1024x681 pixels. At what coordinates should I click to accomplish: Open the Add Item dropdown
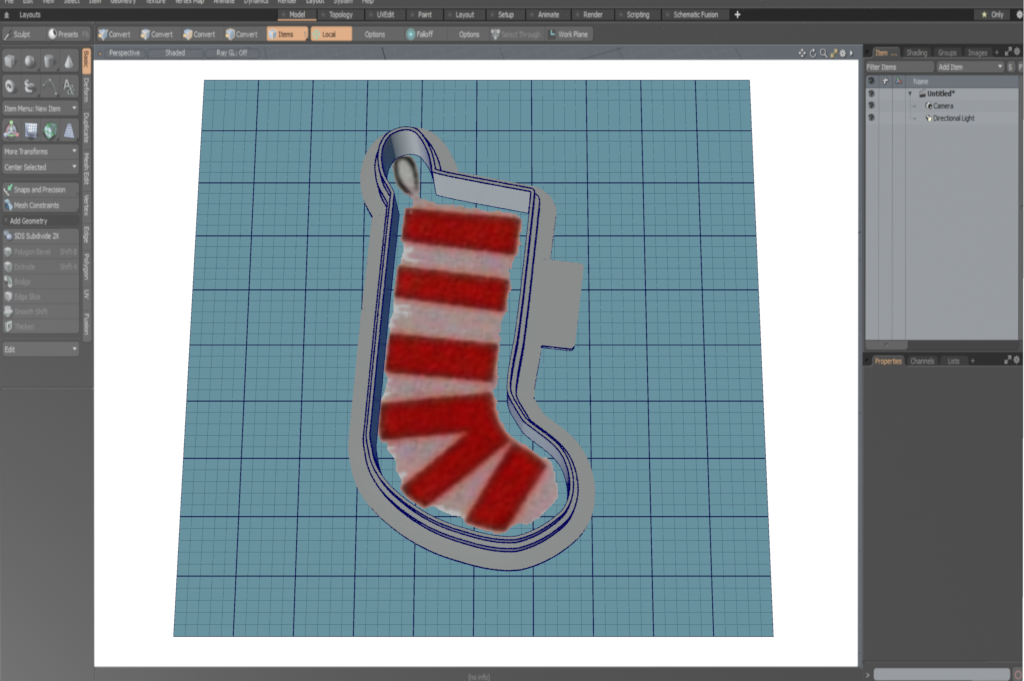[968, 66]
